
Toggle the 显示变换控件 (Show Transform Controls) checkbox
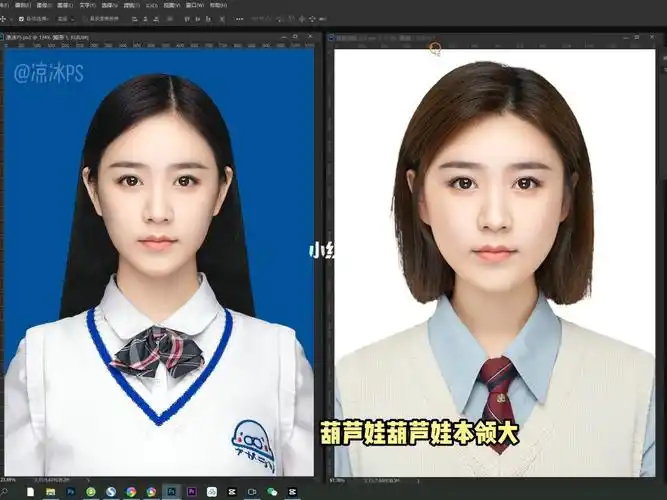86,18
